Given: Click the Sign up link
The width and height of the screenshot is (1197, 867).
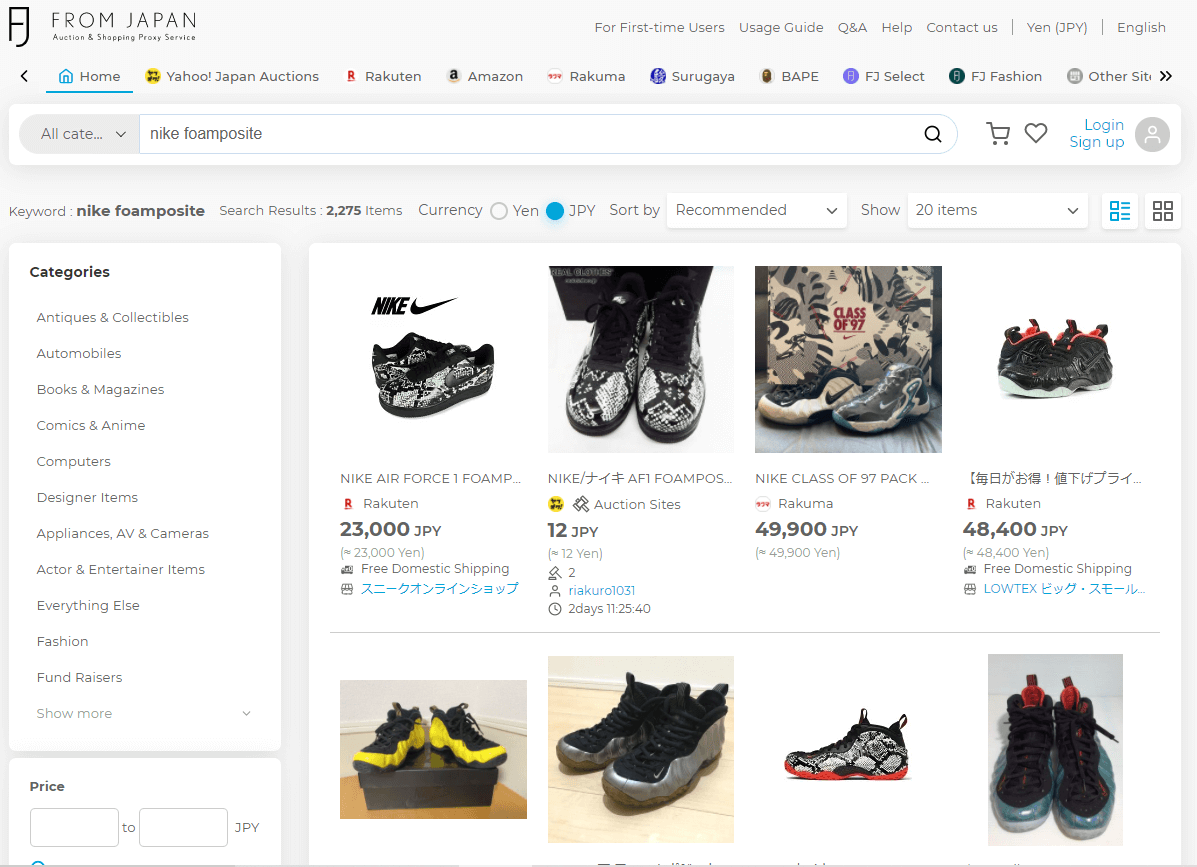Looking at the screenshot, I should pyautogui.click(x=1097, y=142).
